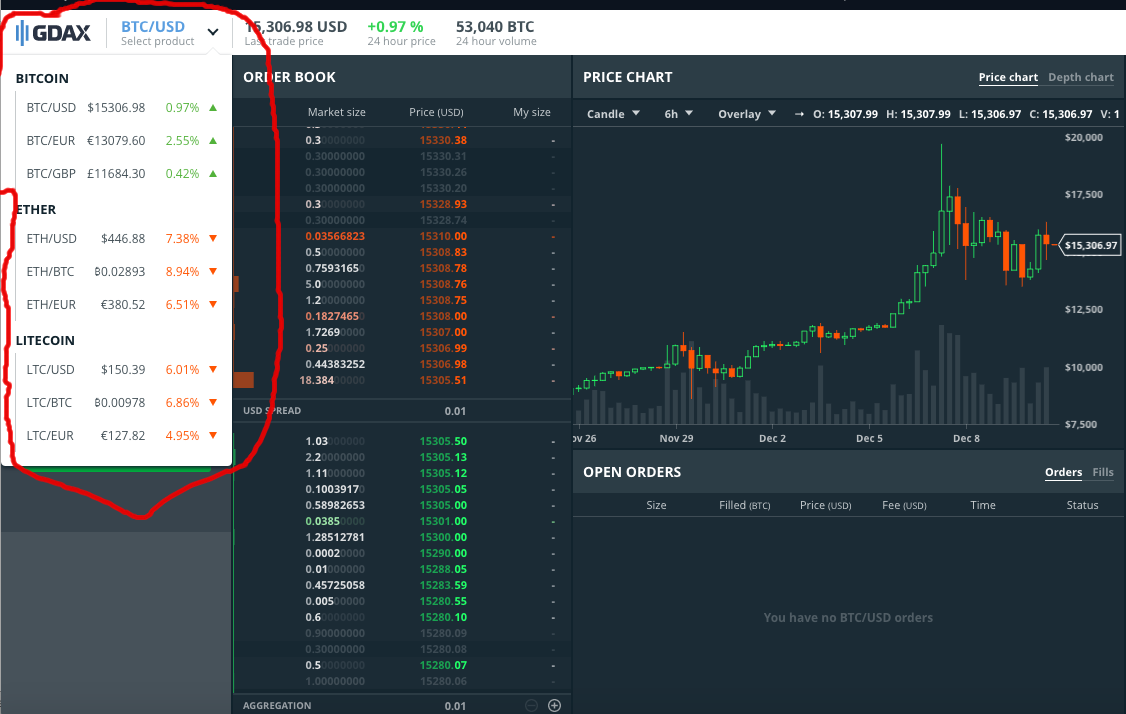The width and height of the screenshot is (1126, 714).
Task: Click the Time column header in Open Orders
Action: pos(982,506)
